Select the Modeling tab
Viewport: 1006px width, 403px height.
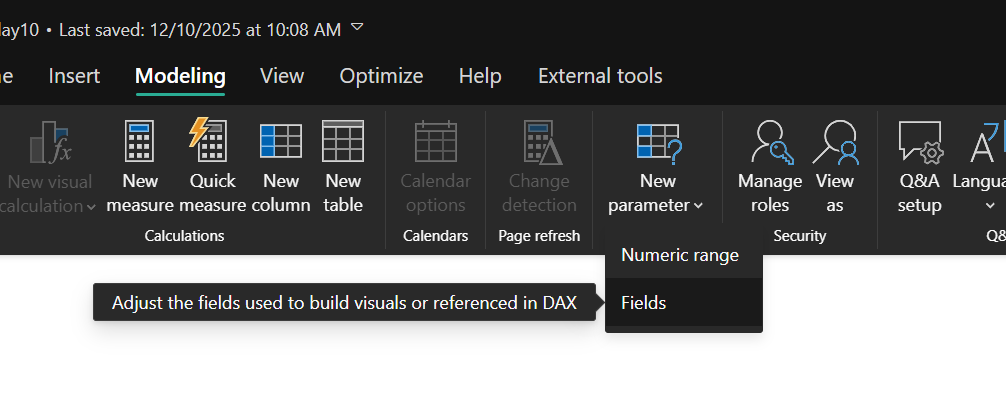coord(180,76)
